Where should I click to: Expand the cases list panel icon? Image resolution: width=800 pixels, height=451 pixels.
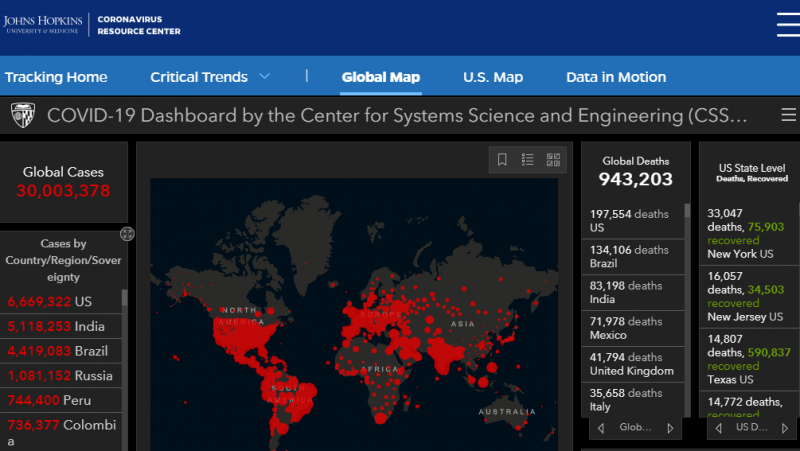tap(127, 234)
